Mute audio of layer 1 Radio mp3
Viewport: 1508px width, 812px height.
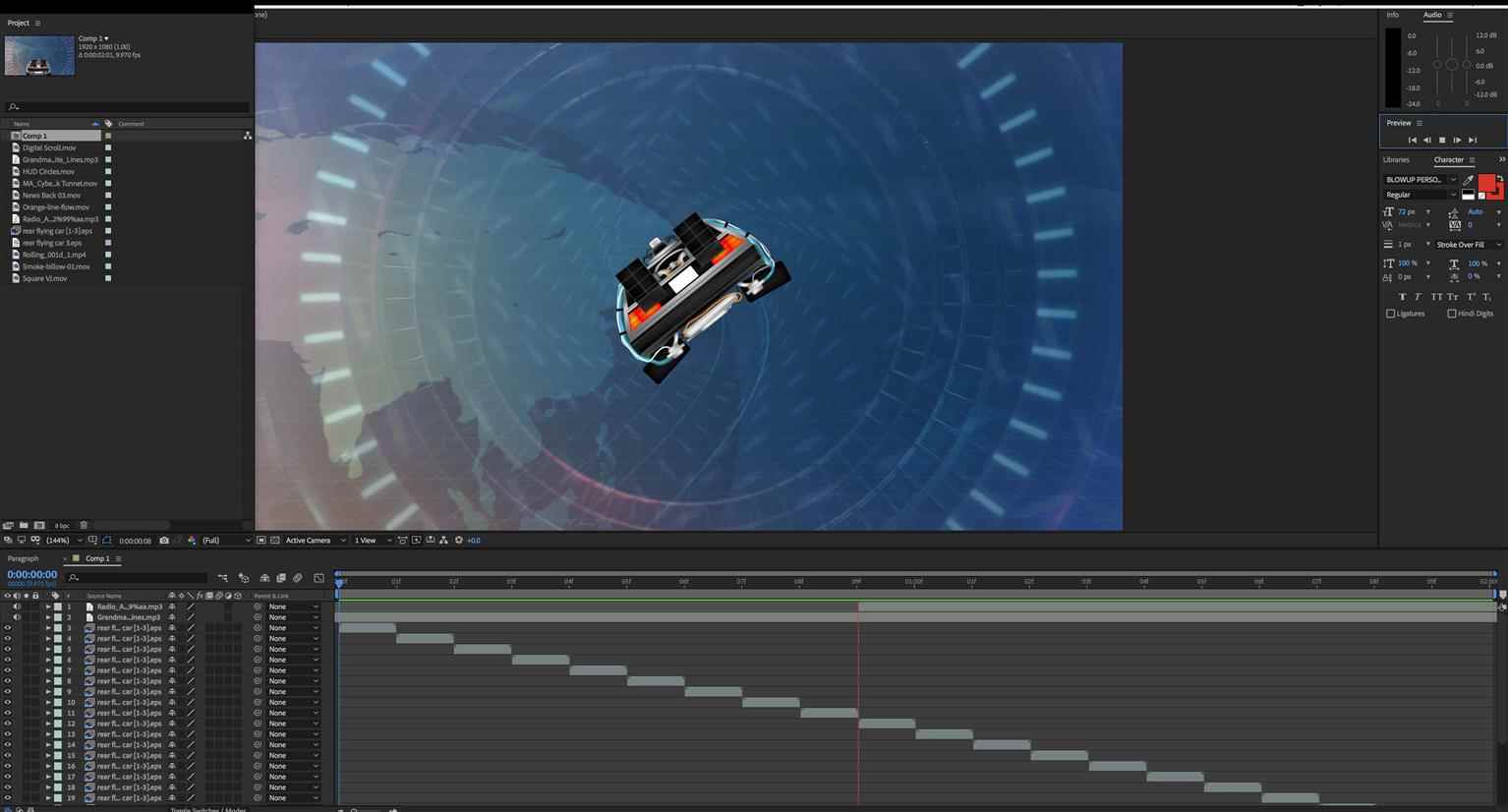[x=17, y=607]
